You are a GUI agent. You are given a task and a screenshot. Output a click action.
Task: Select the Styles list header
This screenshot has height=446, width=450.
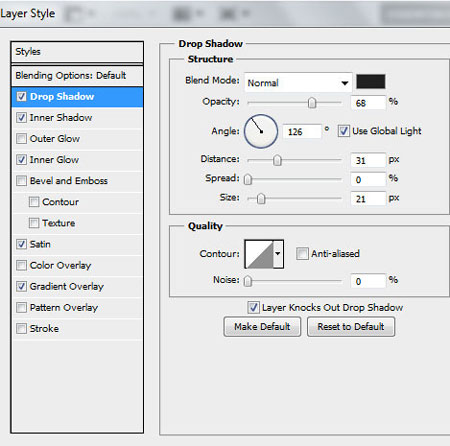point(77,52)
